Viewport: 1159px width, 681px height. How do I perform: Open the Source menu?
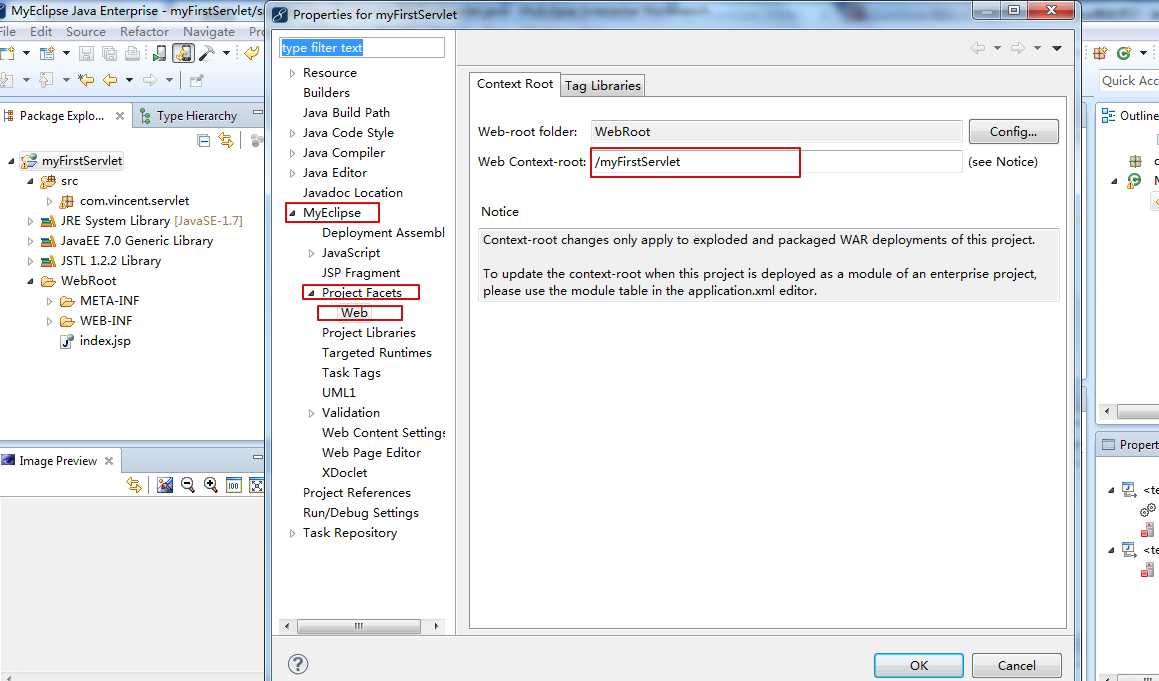(x=86, y=32)
